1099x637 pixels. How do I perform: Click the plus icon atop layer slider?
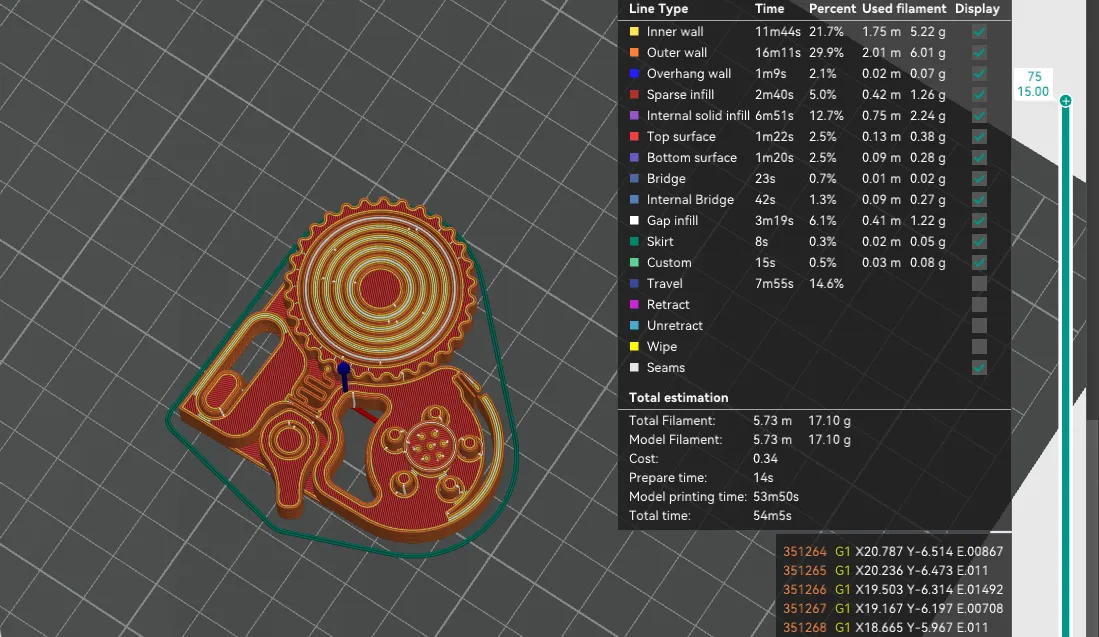(x=1065, y=101)
